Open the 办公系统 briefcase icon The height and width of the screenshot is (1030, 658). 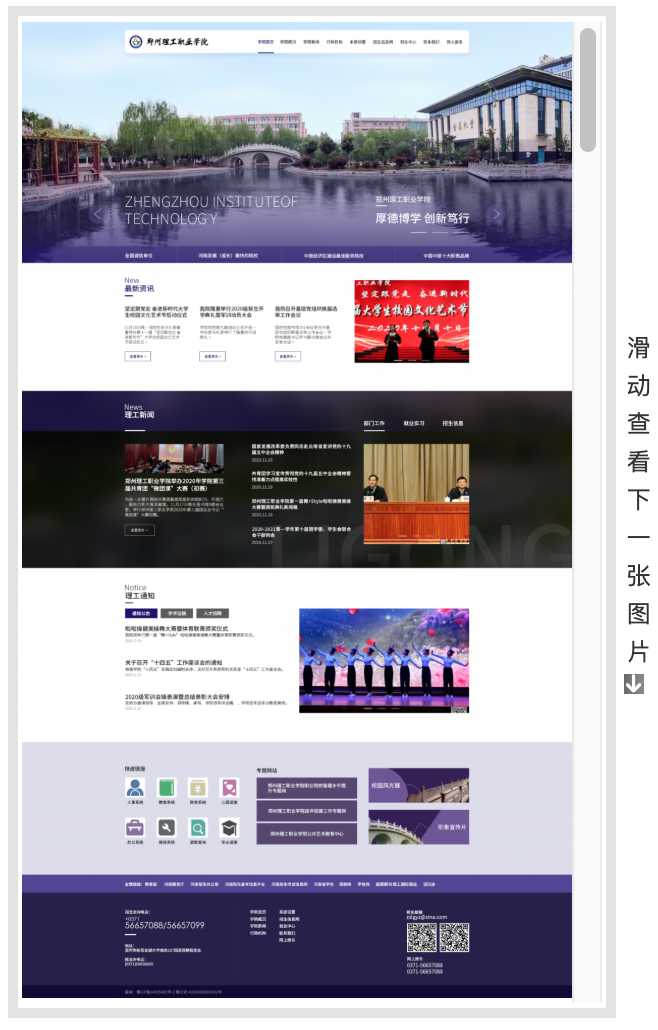[x=135, y=828]
